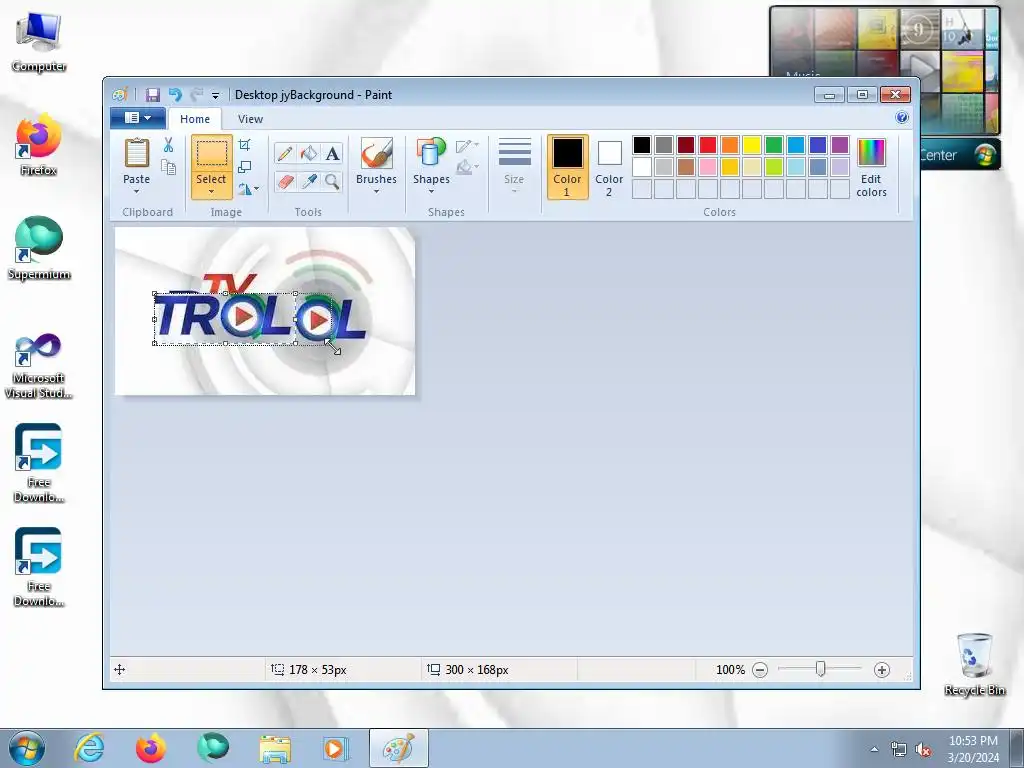This screenshot has height=768, width=1024.
Task: Open the Supermium desktop shortcut
Action: (39, 248)
